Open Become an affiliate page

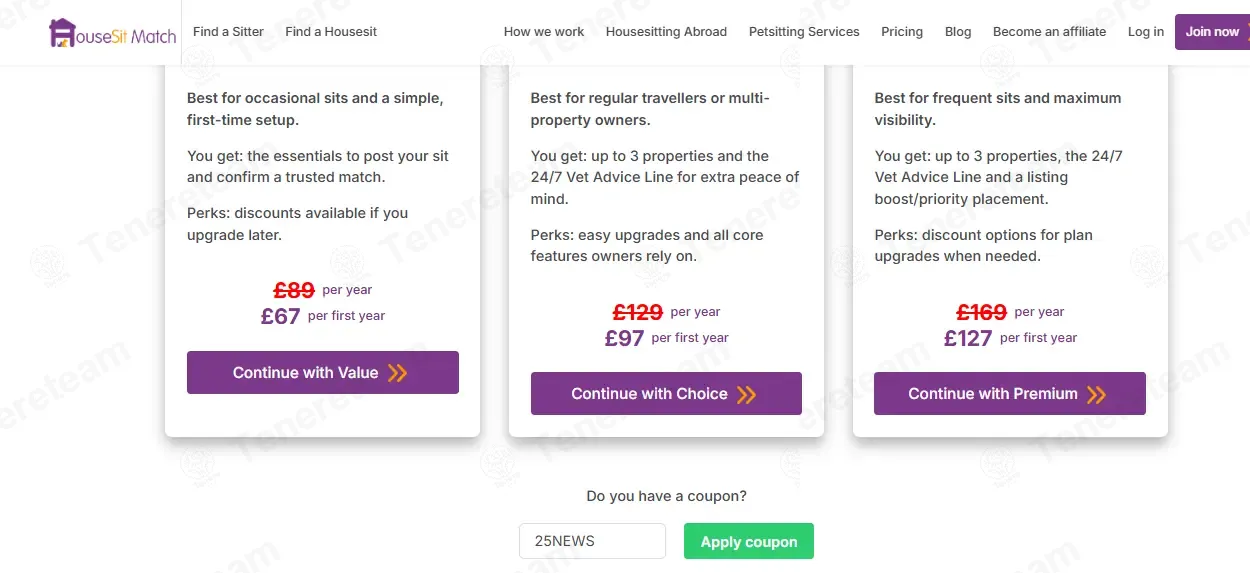[x=1049, y=32]
